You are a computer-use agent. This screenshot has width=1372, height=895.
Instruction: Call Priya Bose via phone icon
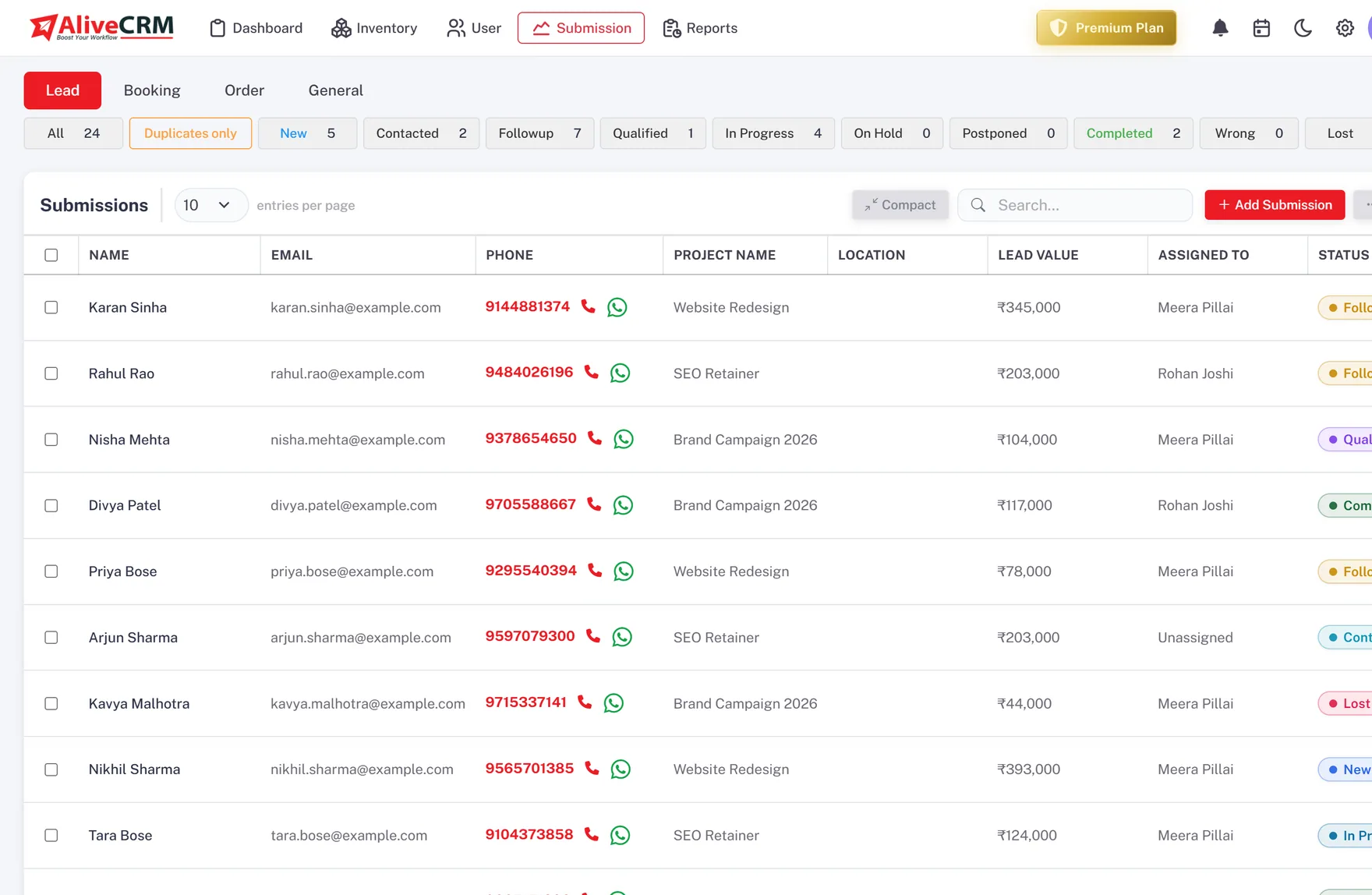595,571
